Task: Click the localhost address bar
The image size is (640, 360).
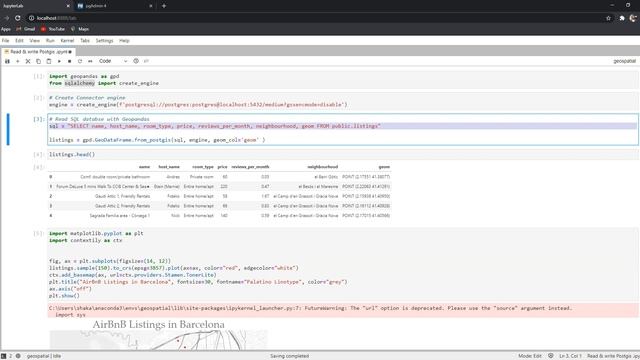Action: tap(318, 18)
